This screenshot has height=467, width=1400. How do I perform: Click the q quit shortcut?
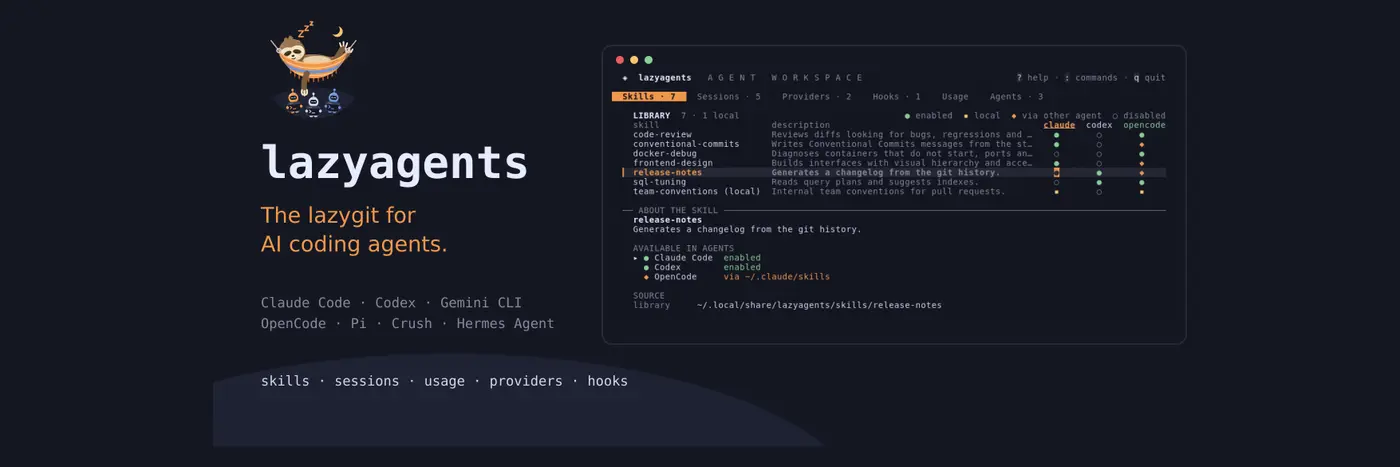coord(1149,78)
